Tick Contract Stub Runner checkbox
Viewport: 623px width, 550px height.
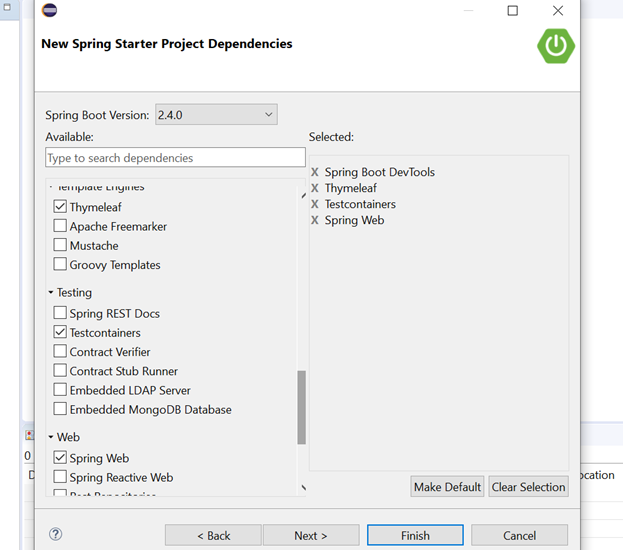pos(60,370)
